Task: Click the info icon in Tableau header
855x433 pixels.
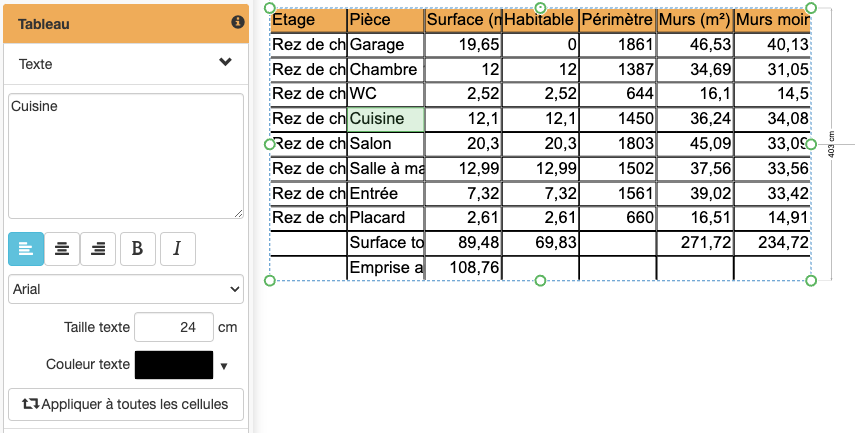Action: coord(238,22)
